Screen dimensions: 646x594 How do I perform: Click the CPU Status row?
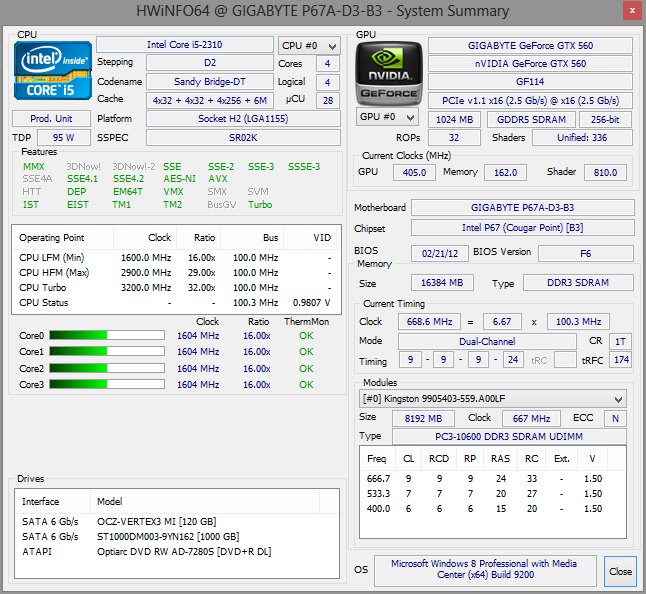[x=176, y=303]
